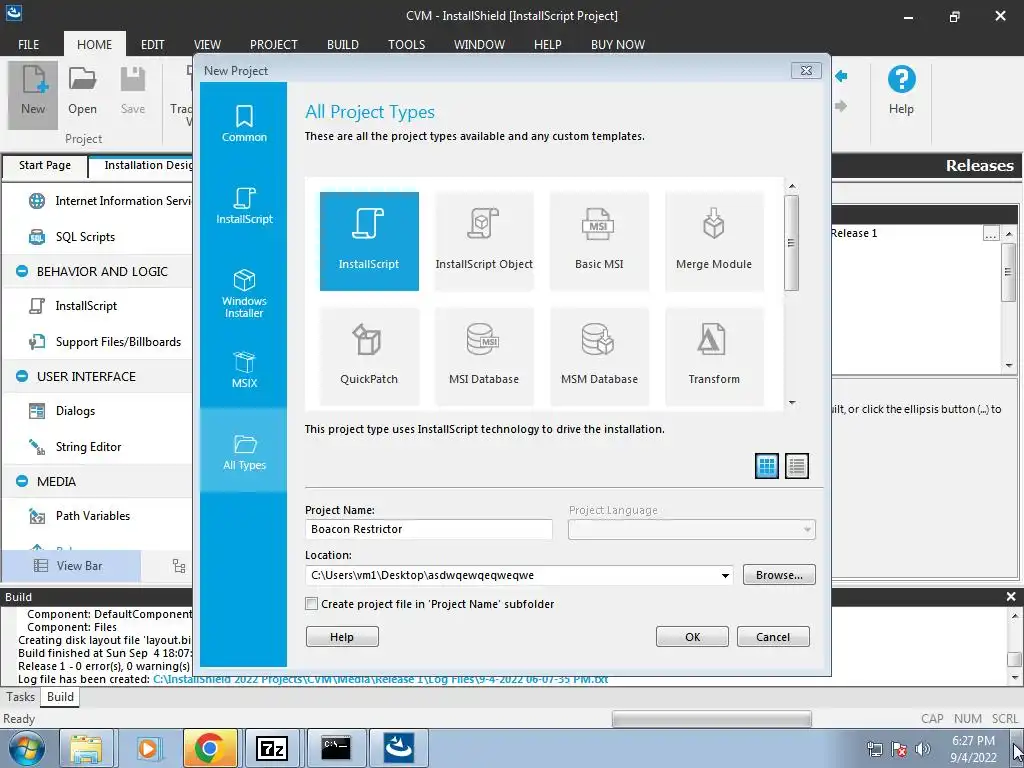
Task: Select the InstallScript project type tile
Action: coord(369,241)
